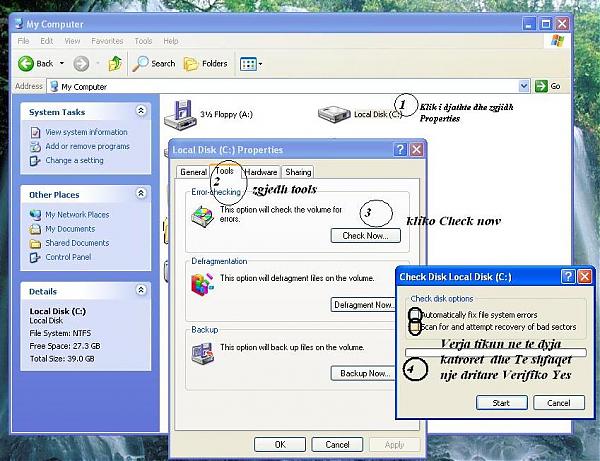Click the Backup Now button
This screenshot has width=600, height=461.
pos(363,373)
